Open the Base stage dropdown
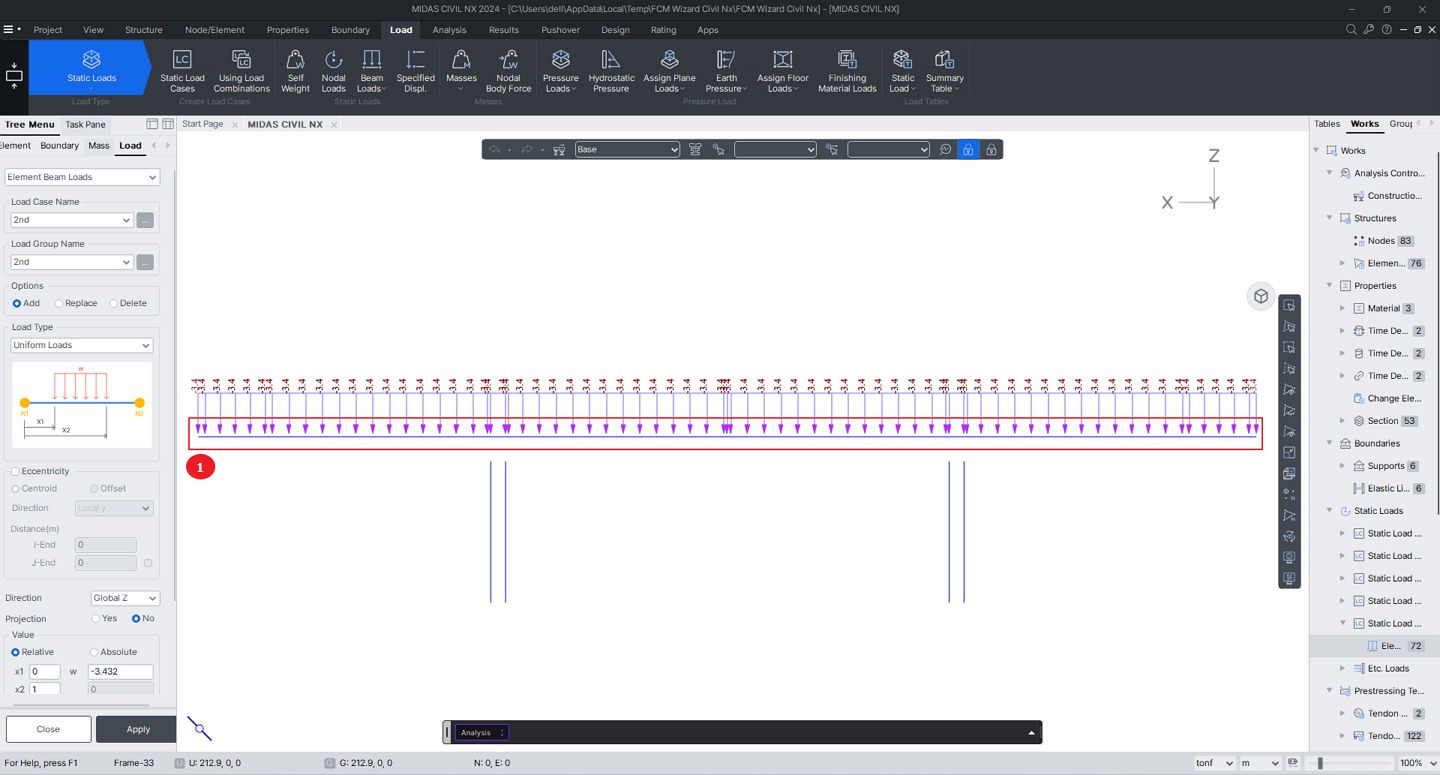This screenshot has width=1440, height=775. [x=627, y=149]
